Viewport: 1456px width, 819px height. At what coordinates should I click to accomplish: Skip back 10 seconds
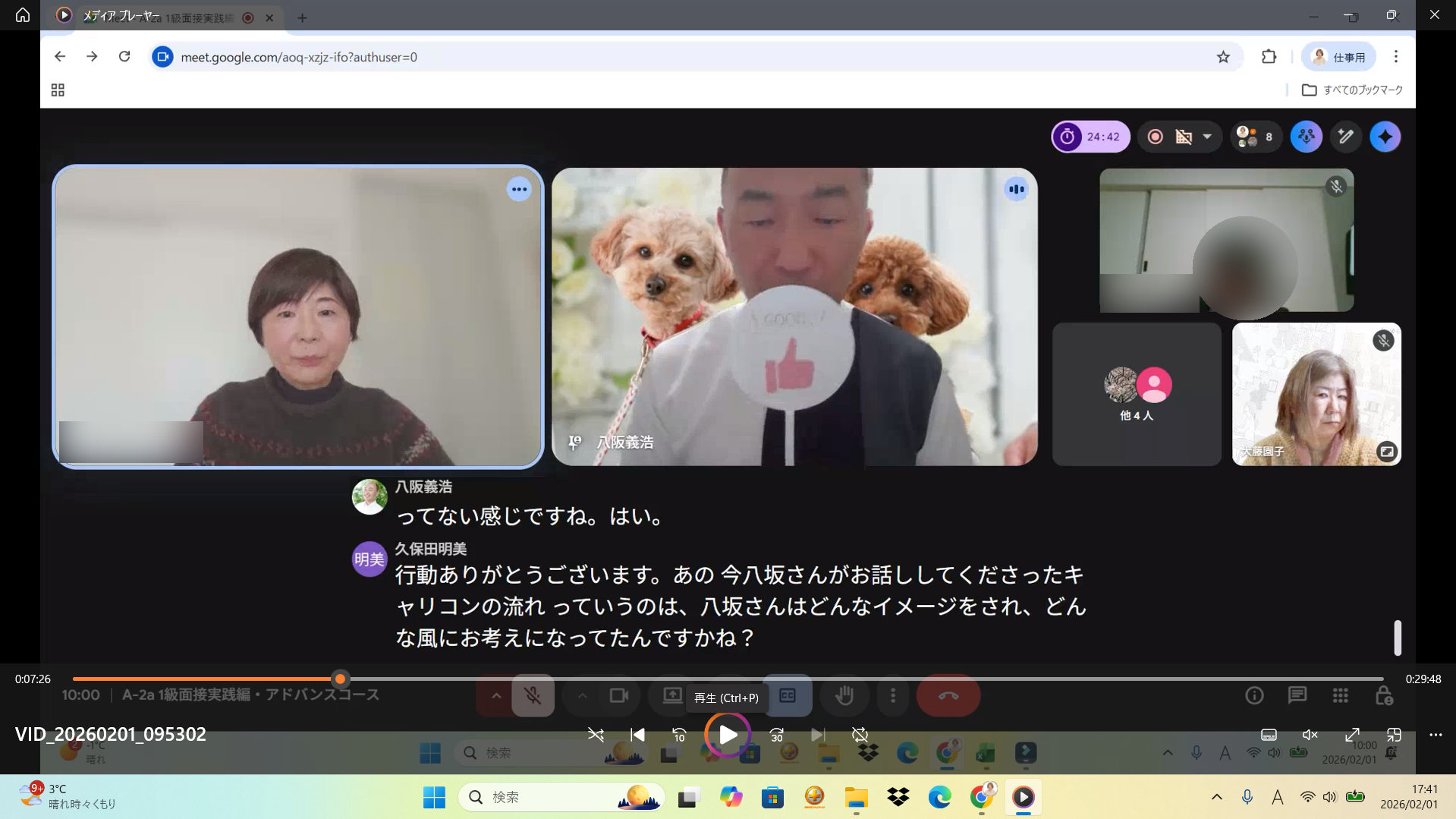point(678,735)
